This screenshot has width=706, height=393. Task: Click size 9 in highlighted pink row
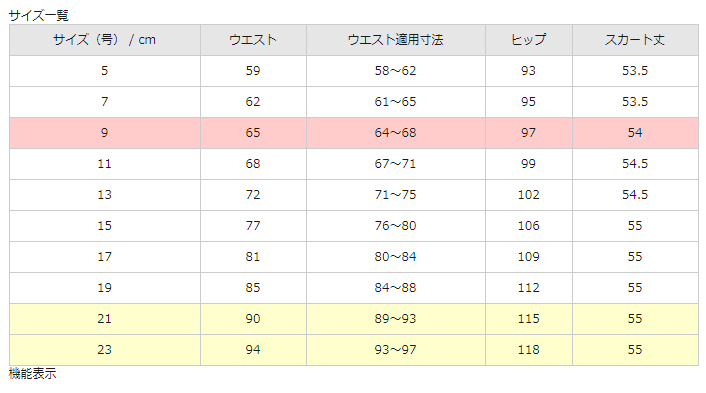pos(104,133)
